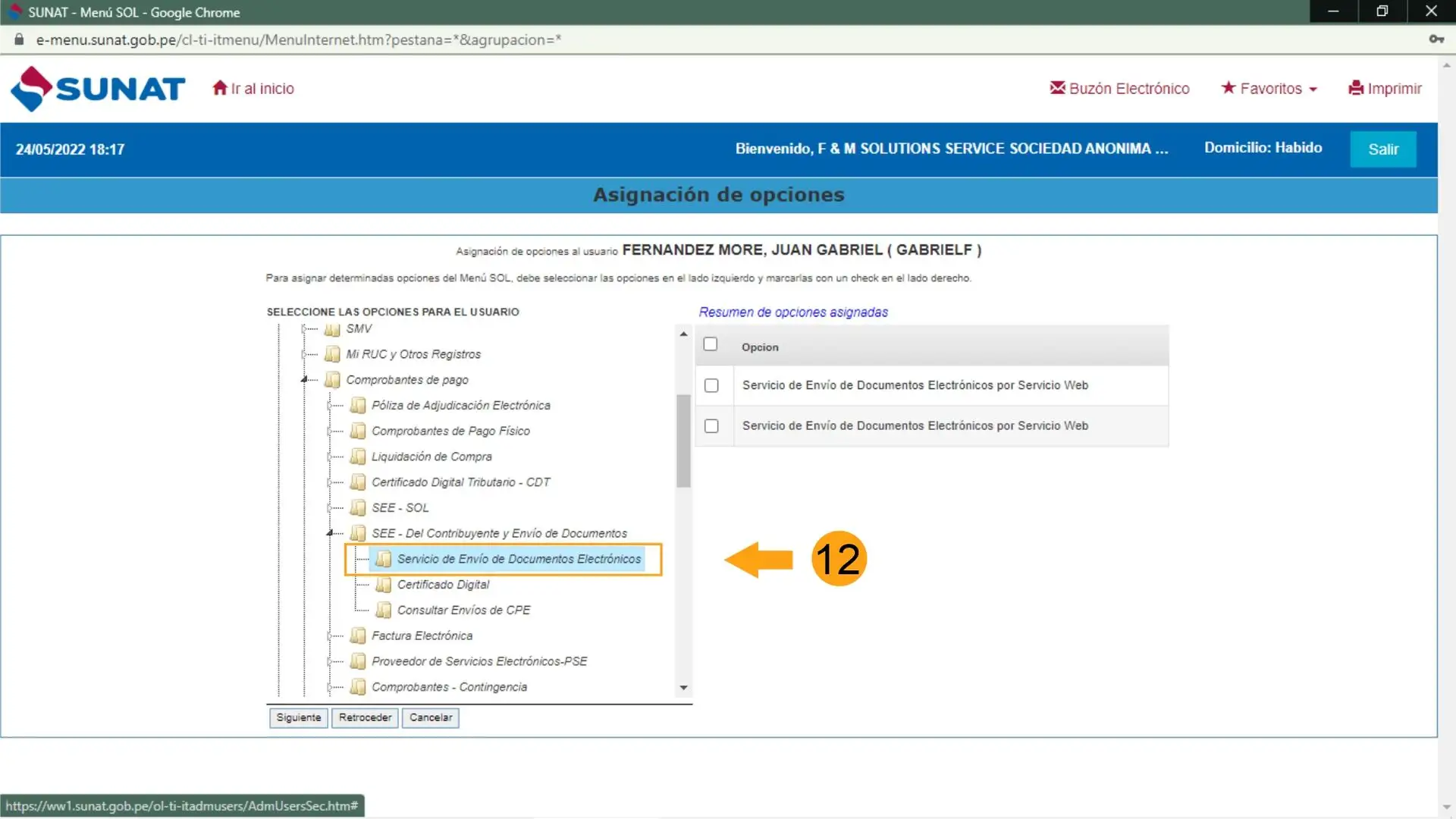Image resolution: width=1456 pixels, height=819 pixels.
Task: Click the browser address bar URL
Action: tap(298, 39)
